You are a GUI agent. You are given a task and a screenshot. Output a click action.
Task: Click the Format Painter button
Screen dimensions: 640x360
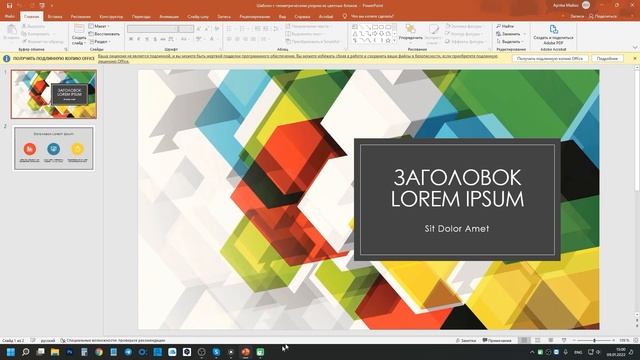click(x=42, y=42)
